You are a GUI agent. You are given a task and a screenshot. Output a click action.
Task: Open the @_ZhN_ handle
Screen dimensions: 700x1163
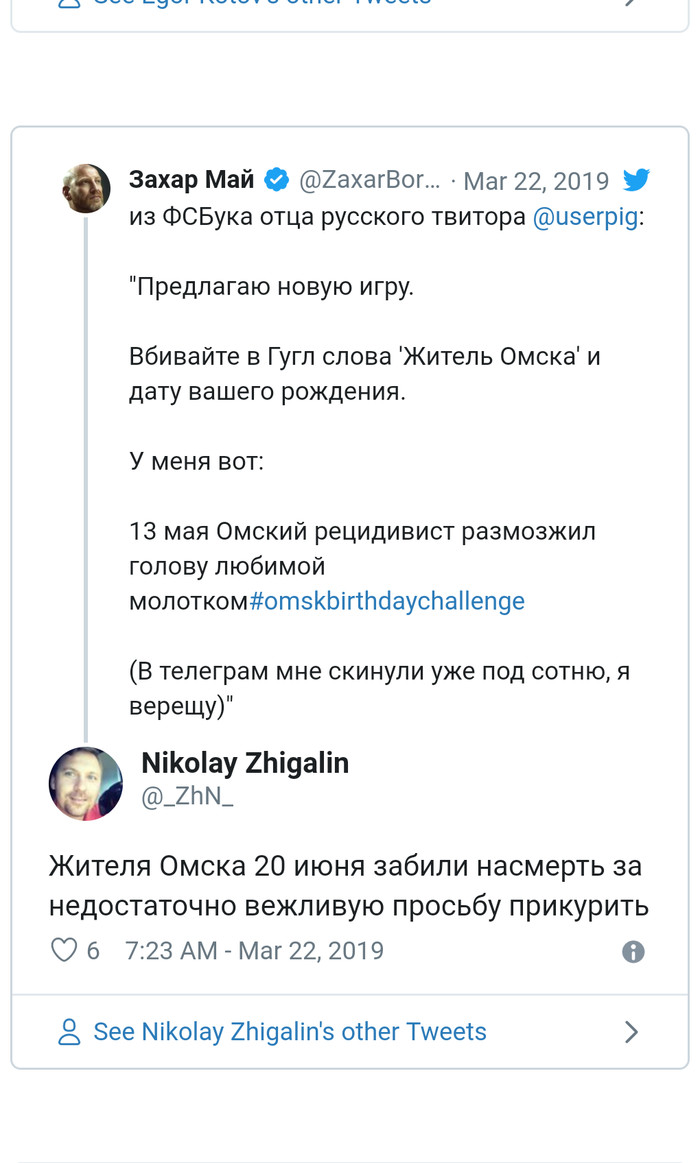click(x=187, y=799)
